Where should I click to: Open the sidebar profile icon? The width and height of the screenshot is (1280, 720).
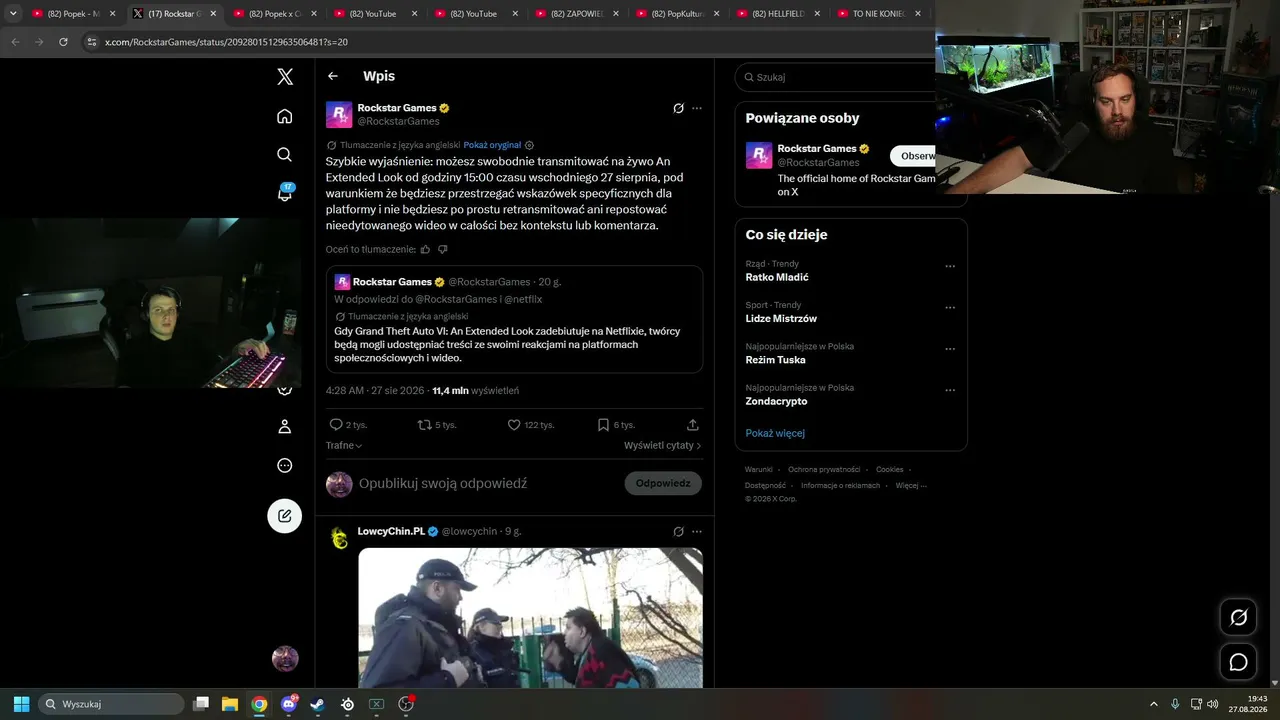[285, 427]
